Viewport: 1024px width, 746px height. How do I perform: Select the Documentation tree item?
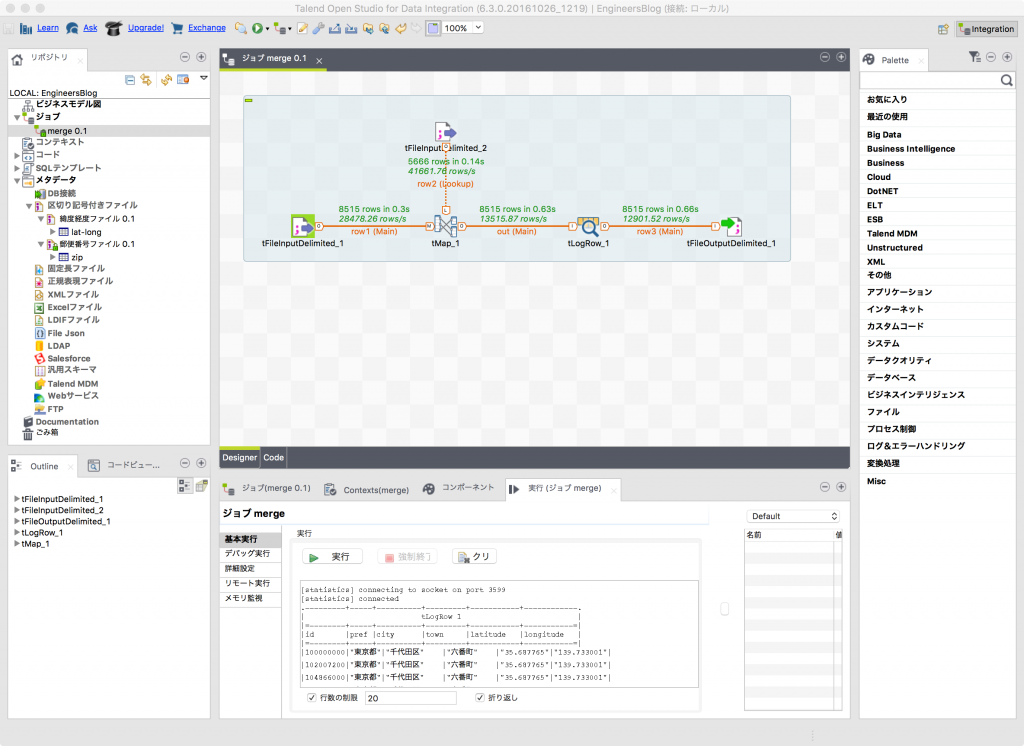click(67, 422)
